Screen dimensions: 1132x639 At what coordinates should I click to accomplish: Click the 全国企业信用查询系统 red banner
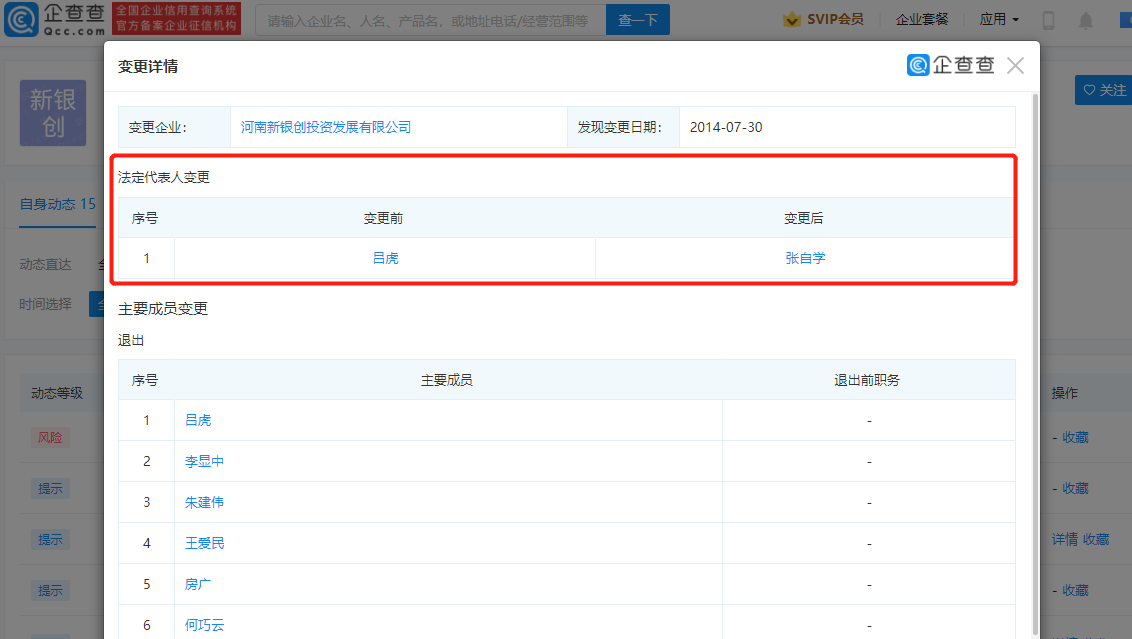(177, 19)
